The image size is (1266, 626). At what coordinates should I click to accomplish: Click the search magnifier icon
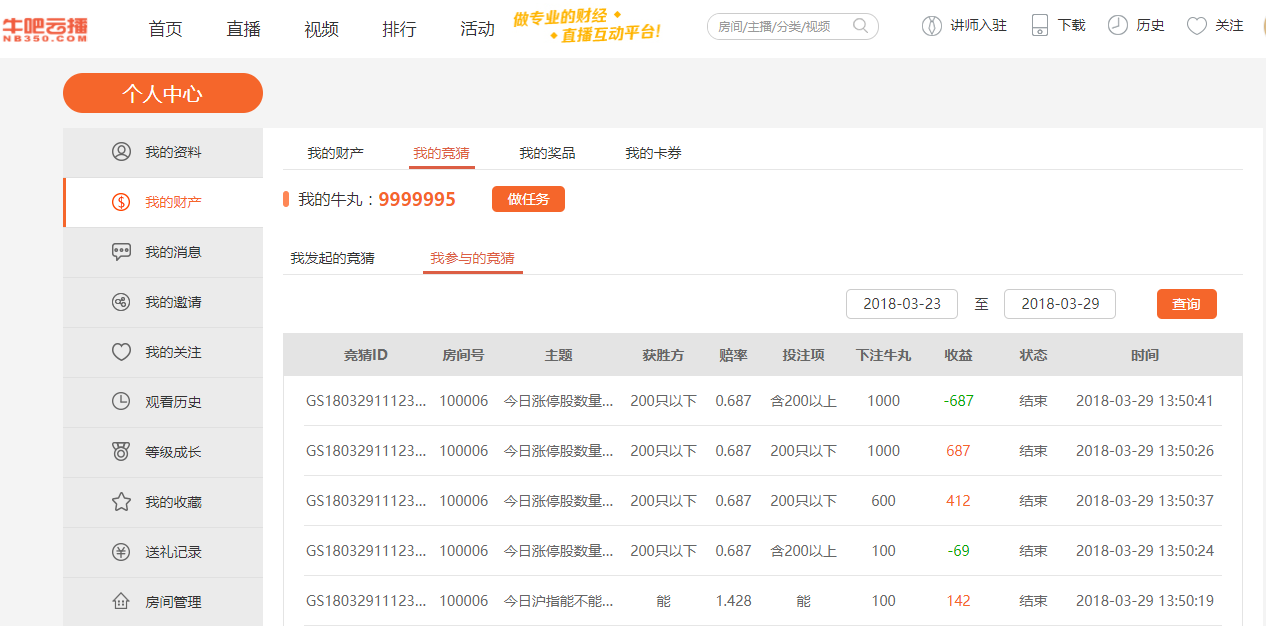point(861,26)
